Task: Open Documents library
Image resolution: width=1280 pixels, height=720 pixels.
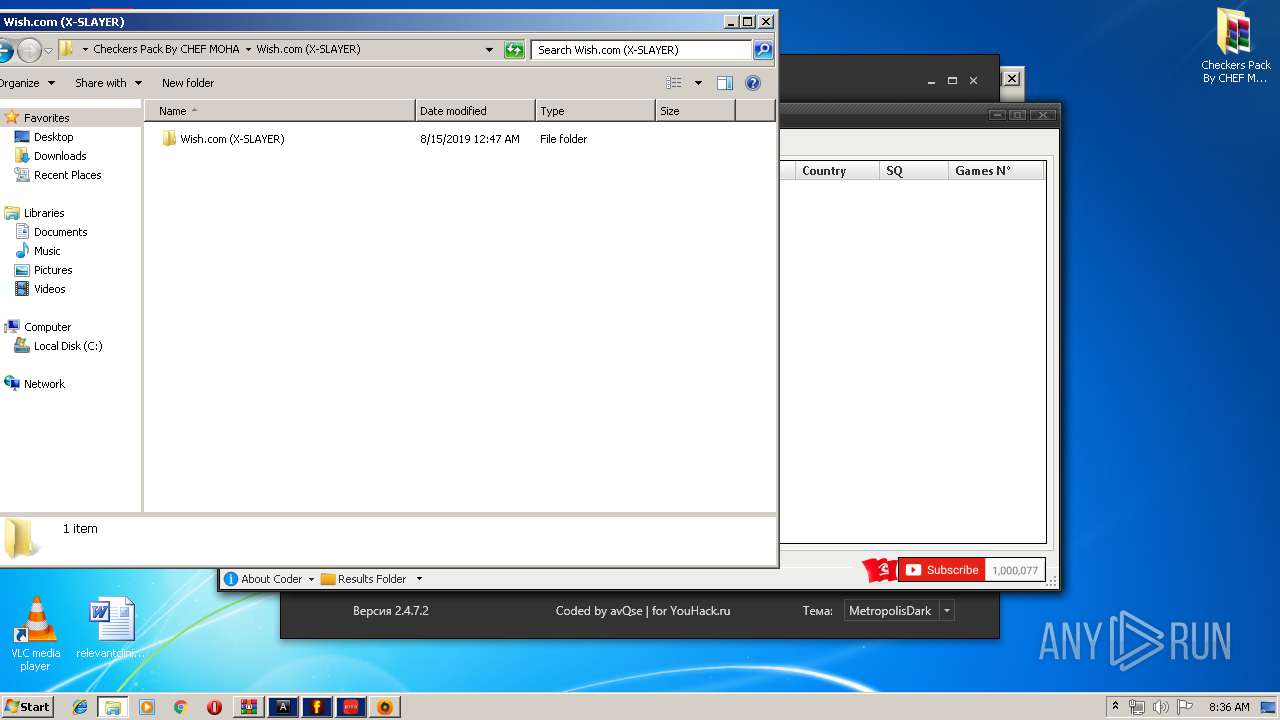Action: pyautogui.click(x=60, y=232)
